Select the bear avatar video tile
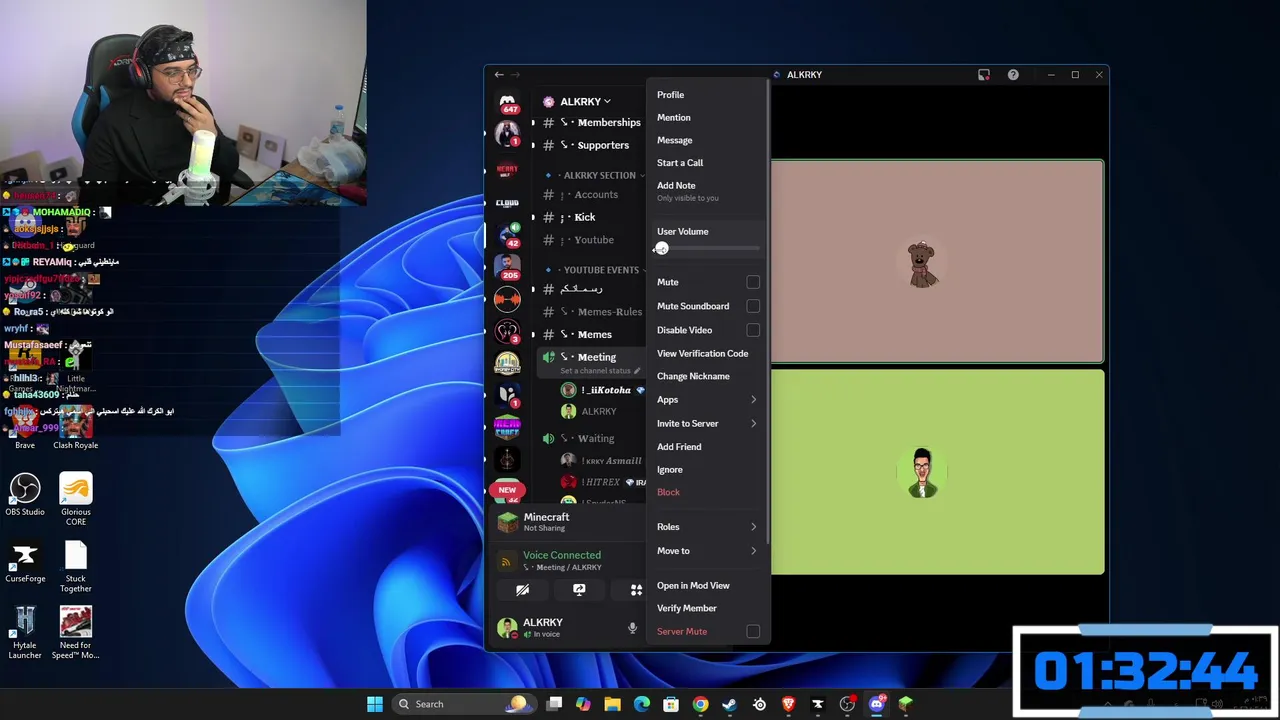 (x=937, y=262)
